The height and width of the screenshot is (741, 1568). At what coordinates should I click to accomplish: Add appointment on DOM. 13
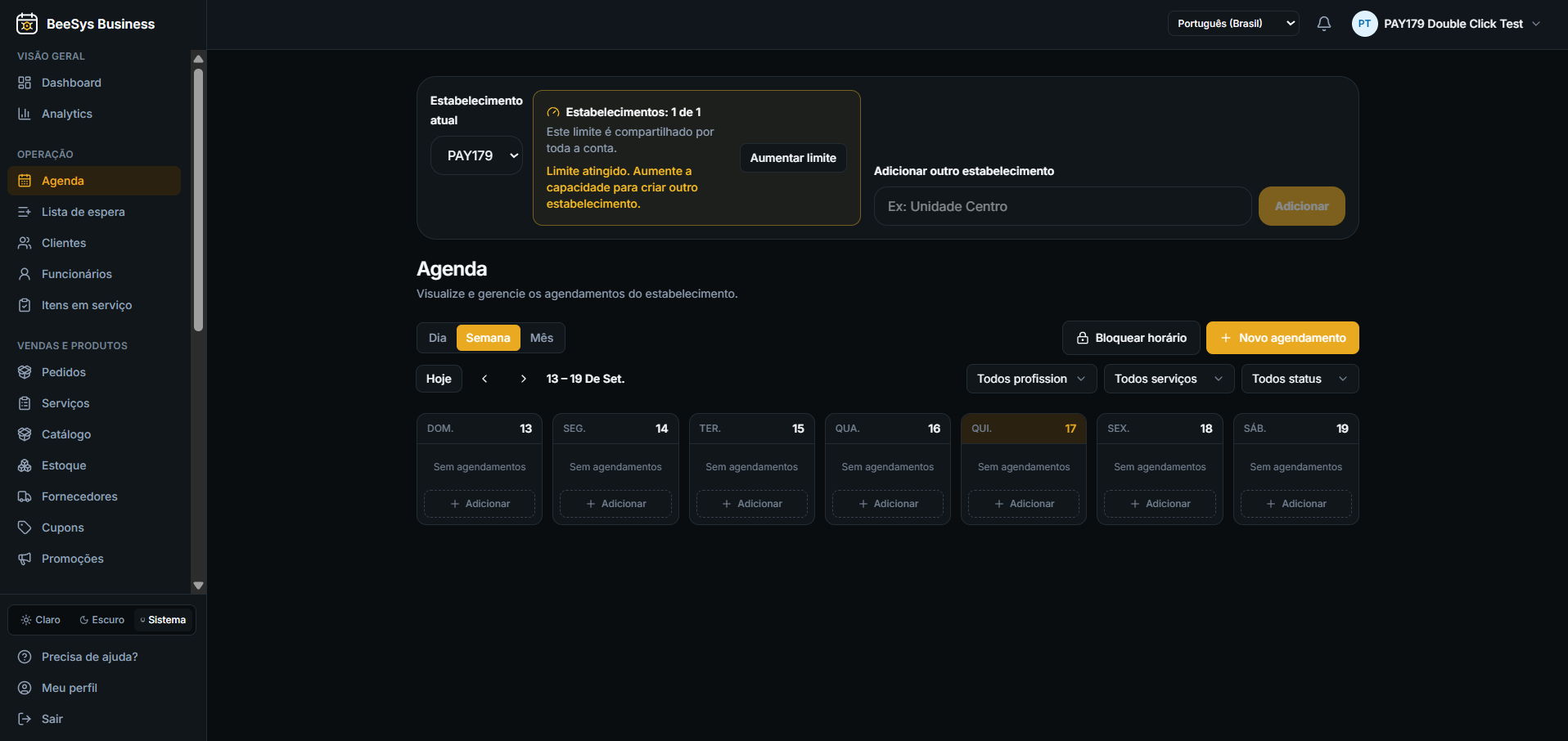click(x=480, y=504)
